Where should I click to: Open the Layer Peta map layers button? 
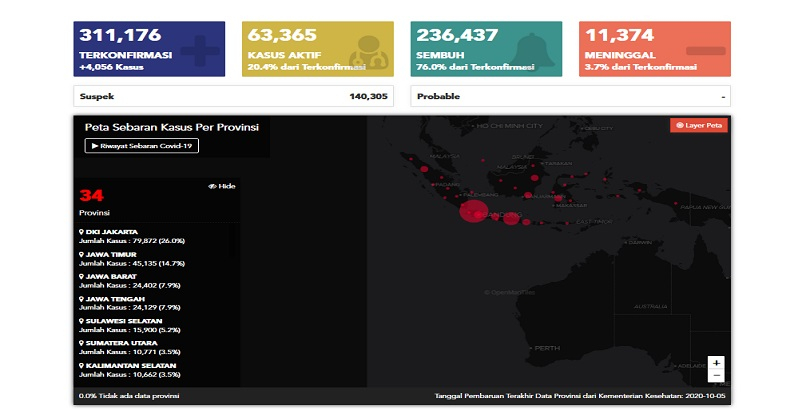tap(699, 125)
